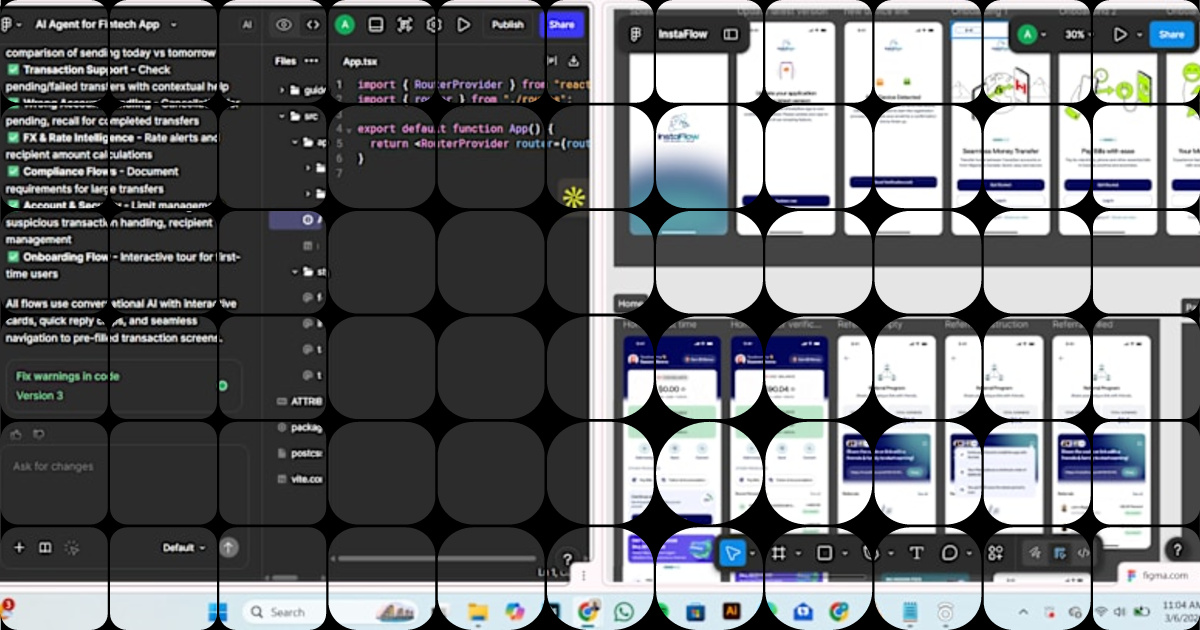The height and width of the screenshot is (630, 1200).
Task: Click Share in the InstaFlow window
Action: [1172, 34]
